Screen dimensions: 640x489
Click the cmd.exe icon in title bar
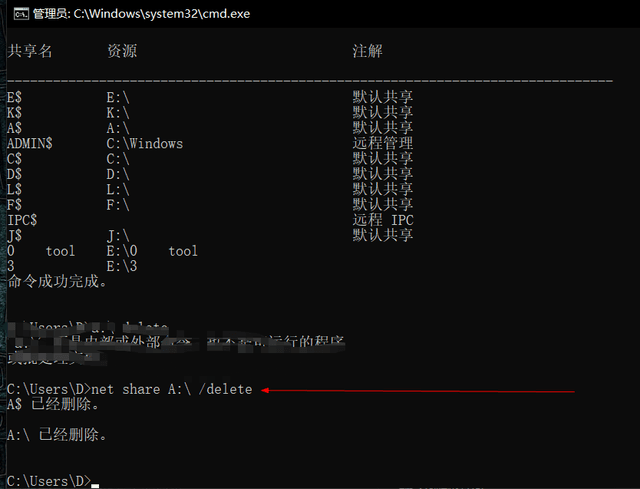(15, 13)
